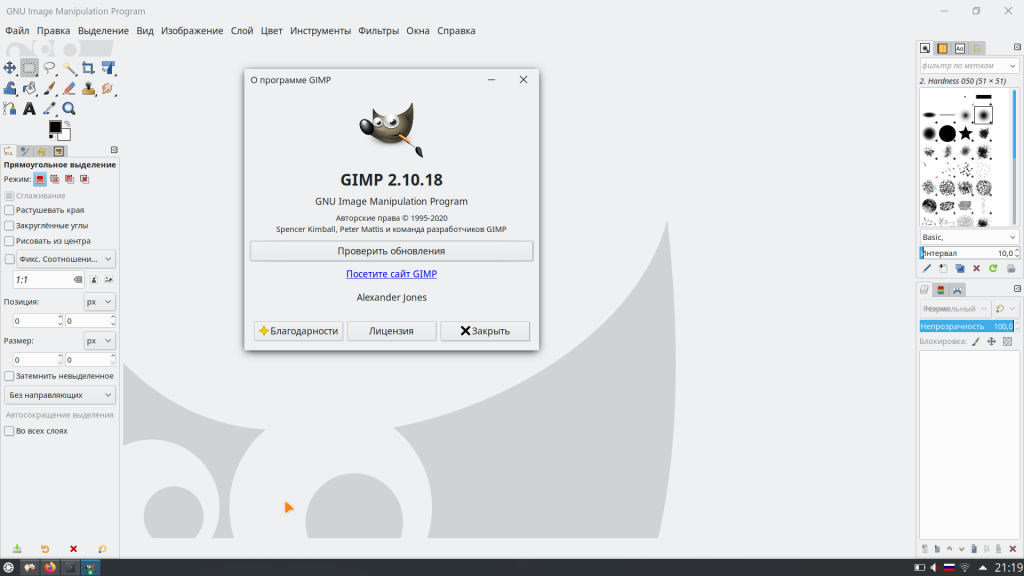Screen dimensions: 1024x576
Task: Duplicate the selected brush
Action: coord(960,268)
